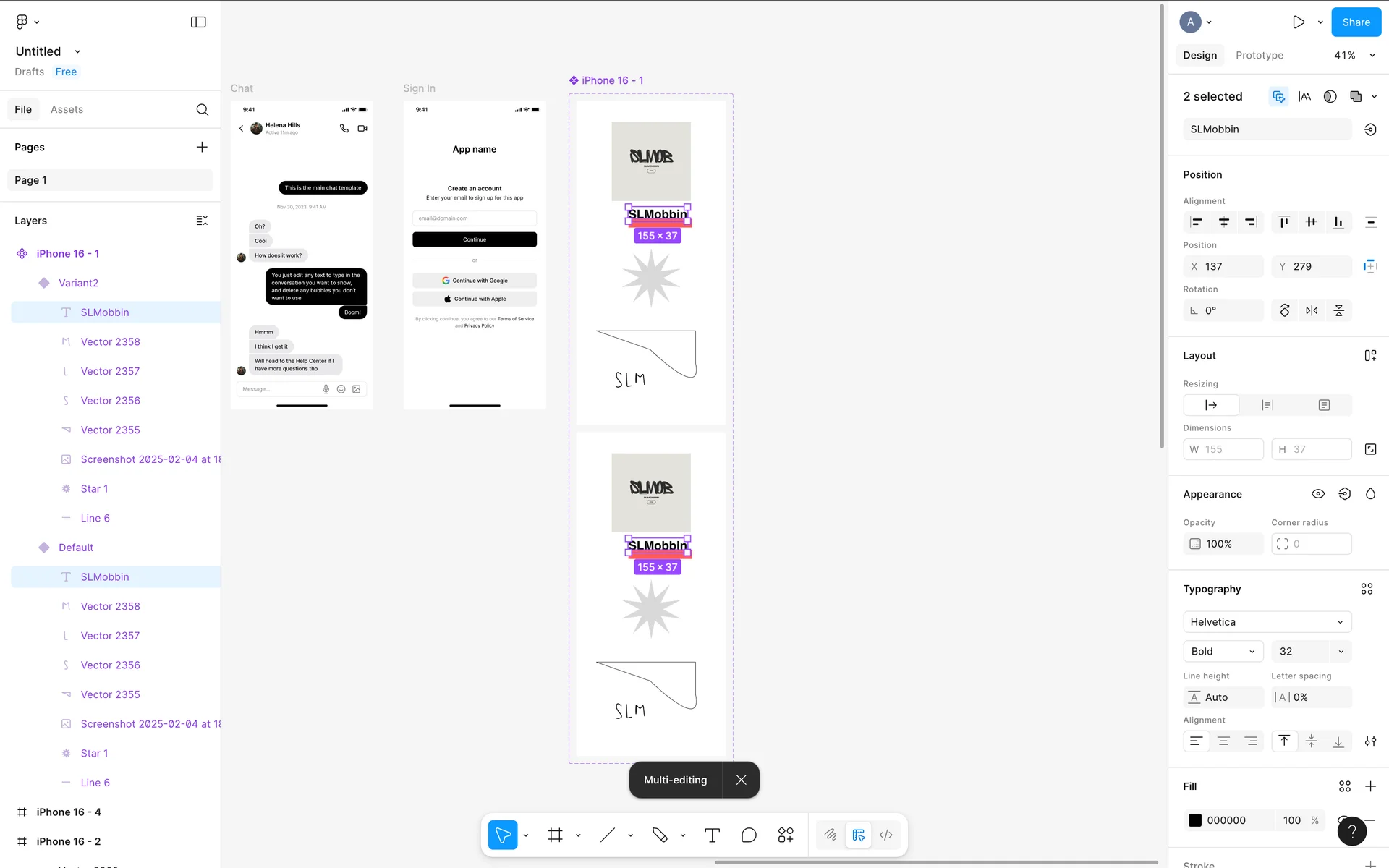
Task: Toggle Appearance visibility eye icon
Action: (x=1318, y=494)
